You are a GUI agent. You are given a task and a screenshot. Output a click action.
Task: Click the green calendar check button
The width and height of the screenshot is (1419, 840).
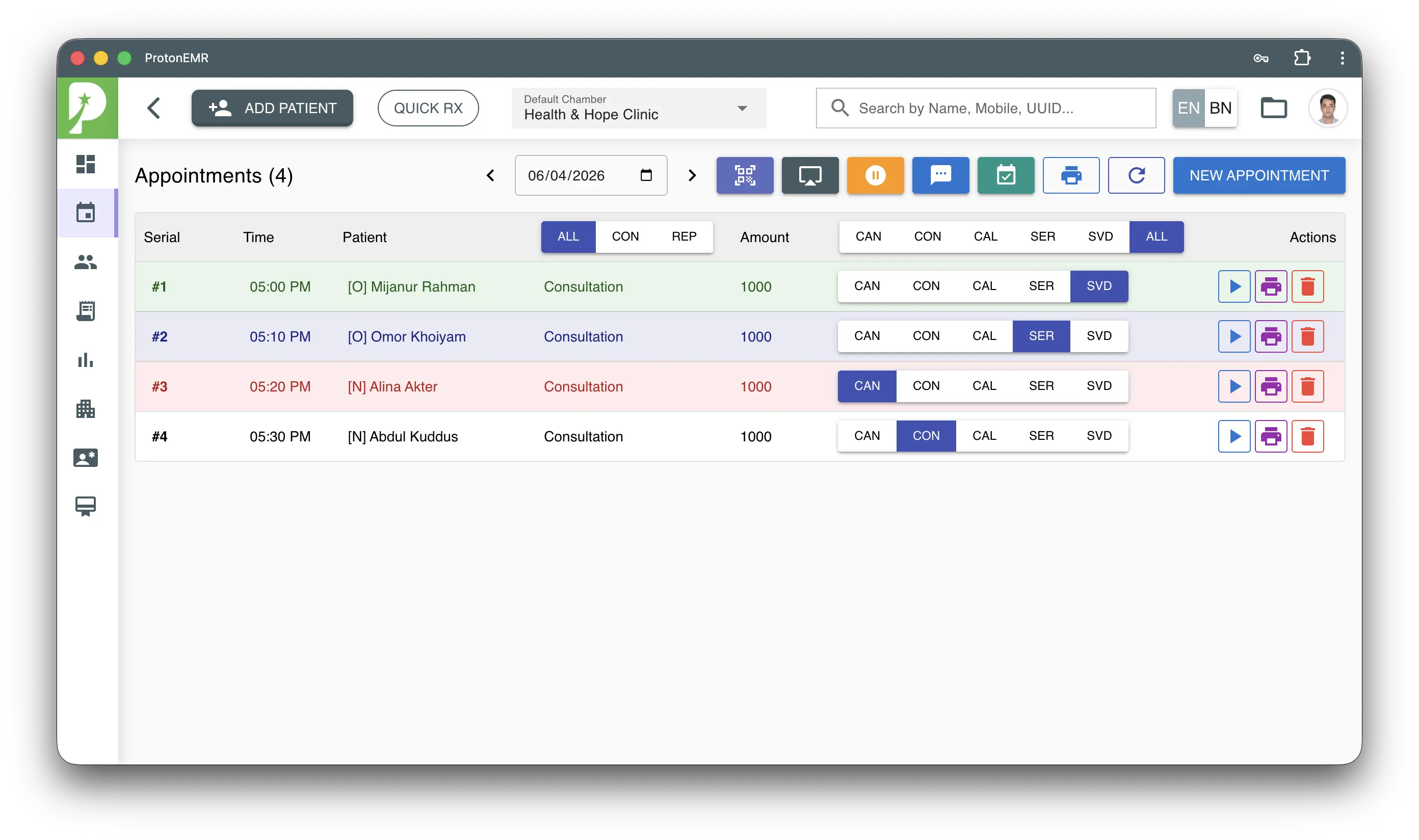point(1006,175)
